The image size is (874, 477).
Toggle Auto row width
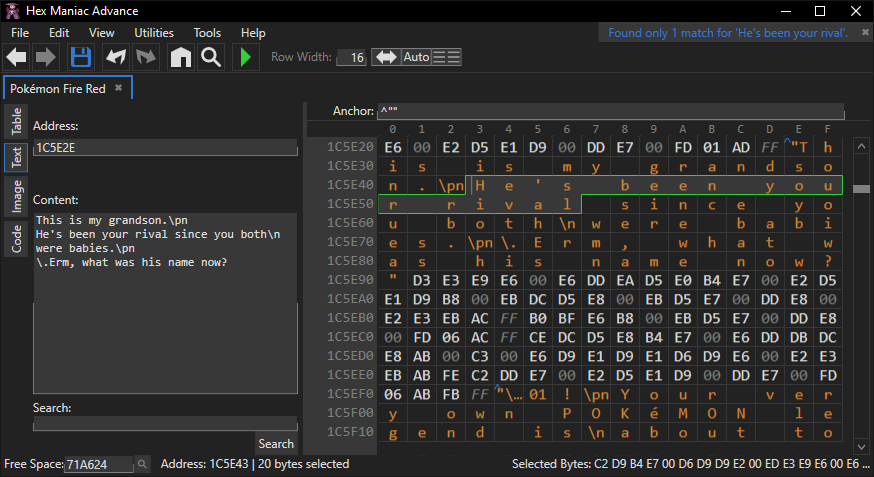coord(416,57)
